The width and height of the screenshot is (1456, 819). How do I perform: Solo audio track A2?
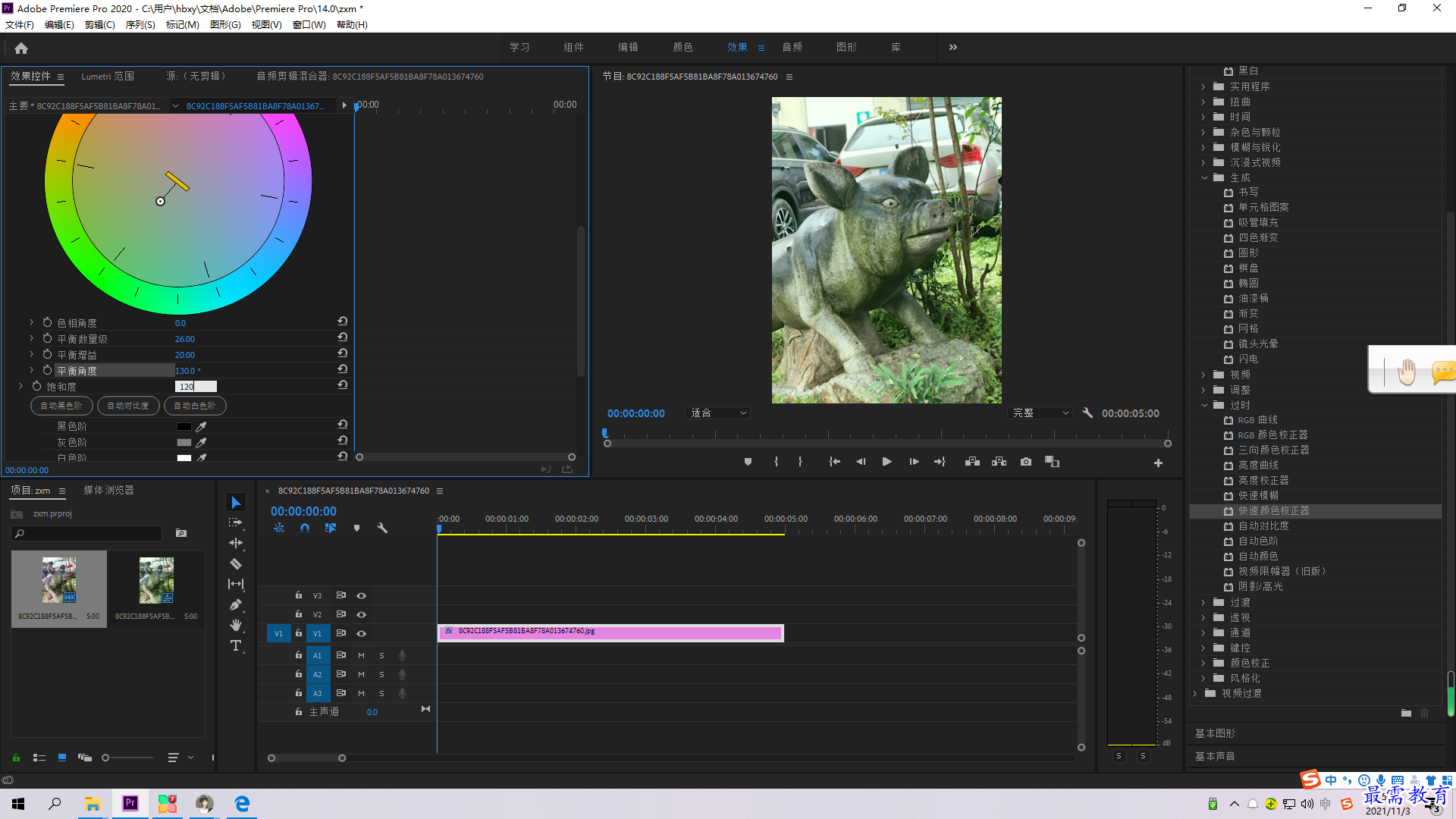(381, 674)
